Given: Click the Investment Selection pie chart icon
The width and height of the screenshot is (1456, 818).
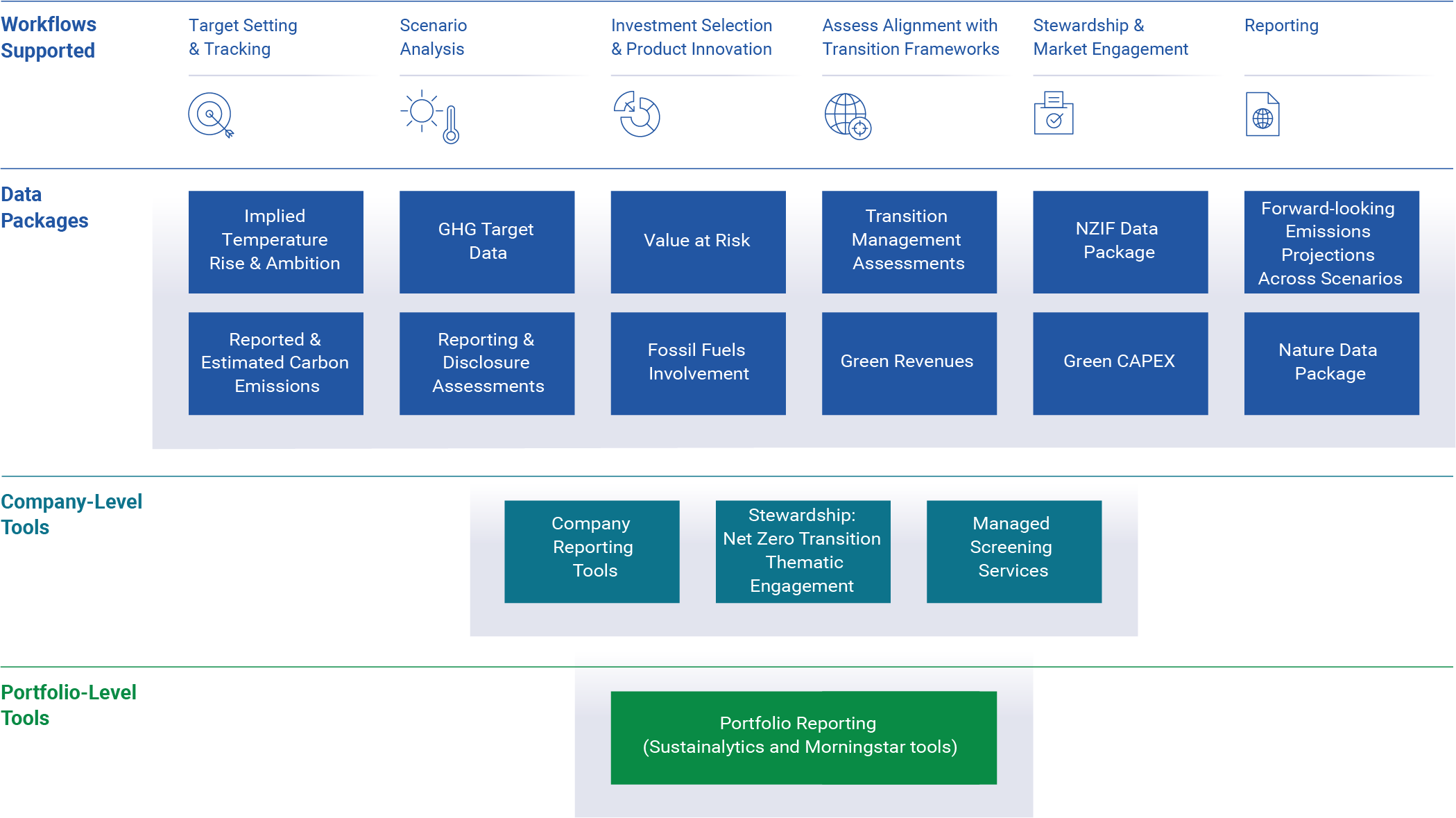Looking at the screenshot, I should click(637, 114).
